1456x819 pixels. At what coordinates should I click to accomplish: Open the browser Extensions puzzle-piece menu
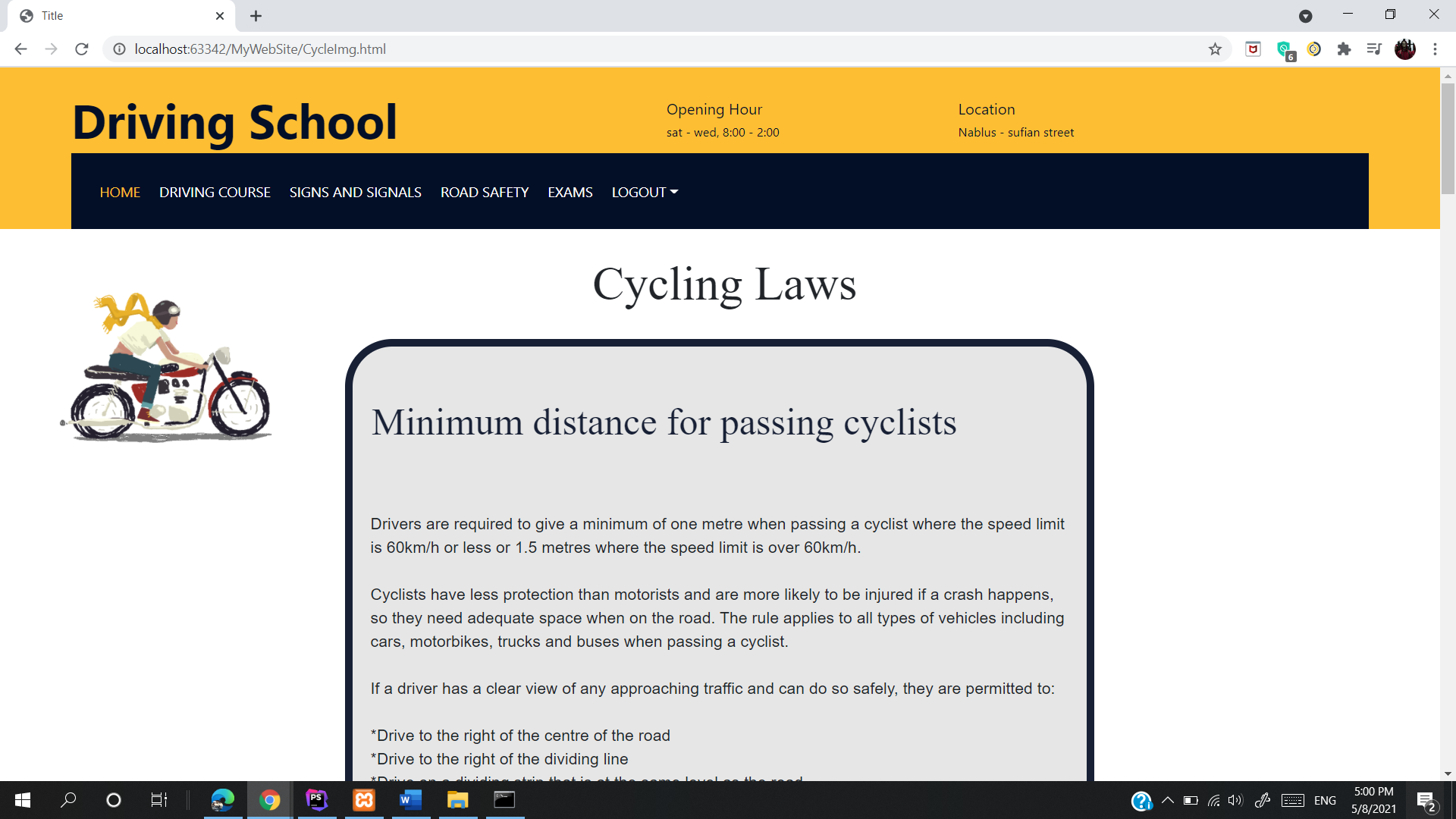1344,49
